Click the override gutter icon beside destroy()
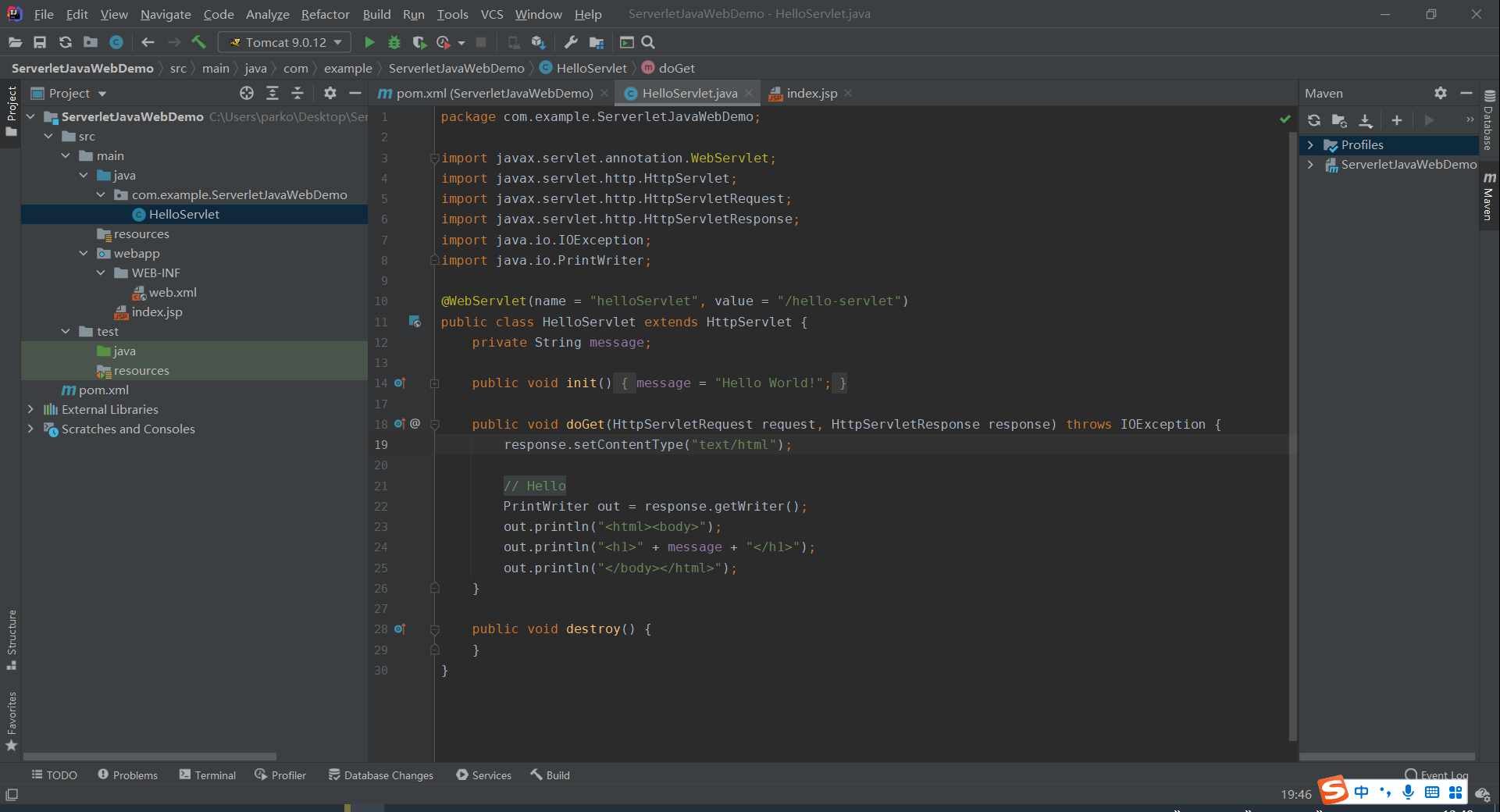1500x812 pixels. point(400,629)
